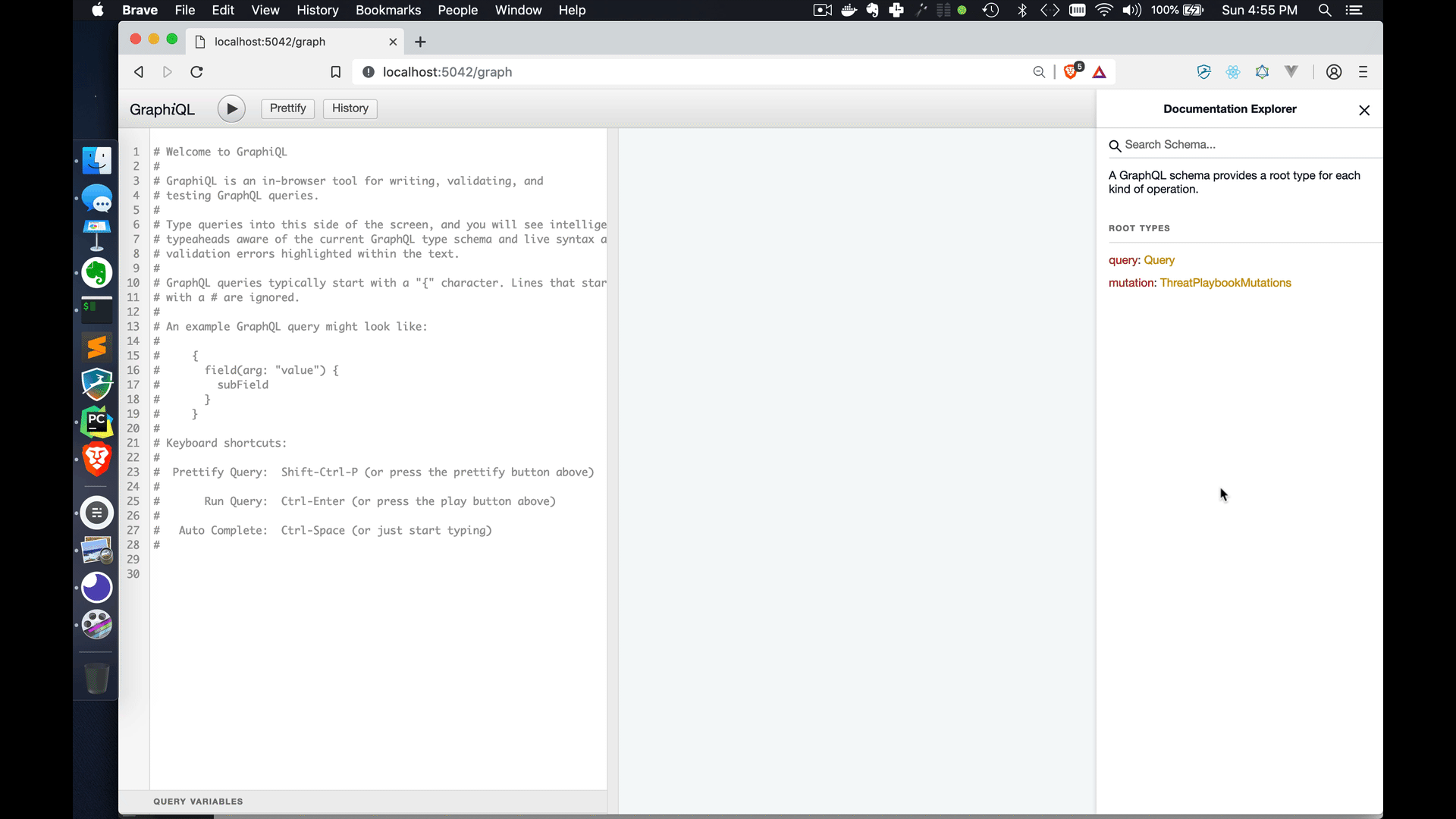Click the Brave Shields lion icon
This screenshot has height=819, width=1456.
(1070, 72)
